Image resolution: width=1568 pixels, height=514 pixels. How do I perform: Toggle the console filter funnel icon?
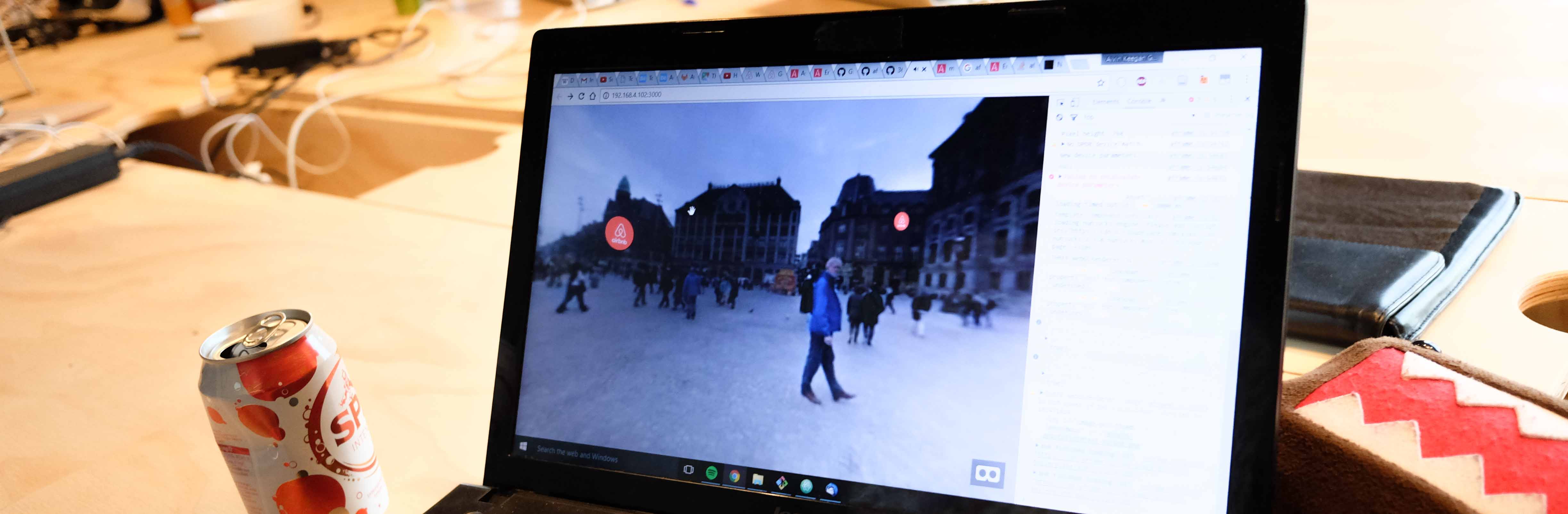point(1074,117)
